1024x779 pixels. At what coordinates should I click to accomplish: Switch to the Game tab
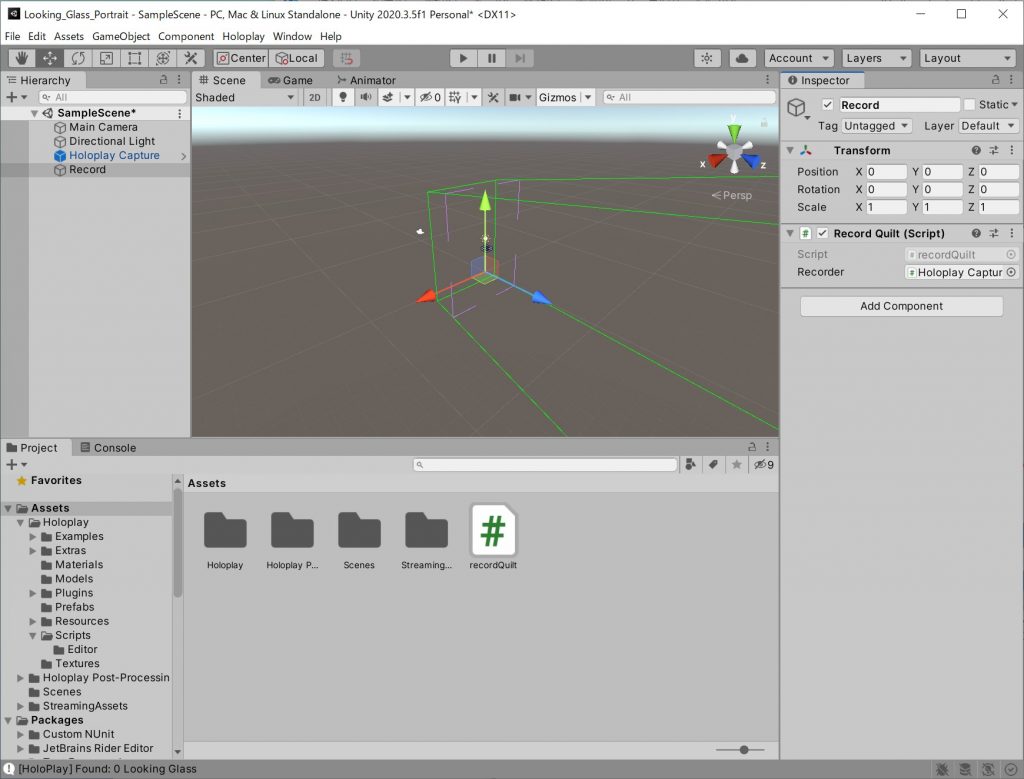(290, 80)
